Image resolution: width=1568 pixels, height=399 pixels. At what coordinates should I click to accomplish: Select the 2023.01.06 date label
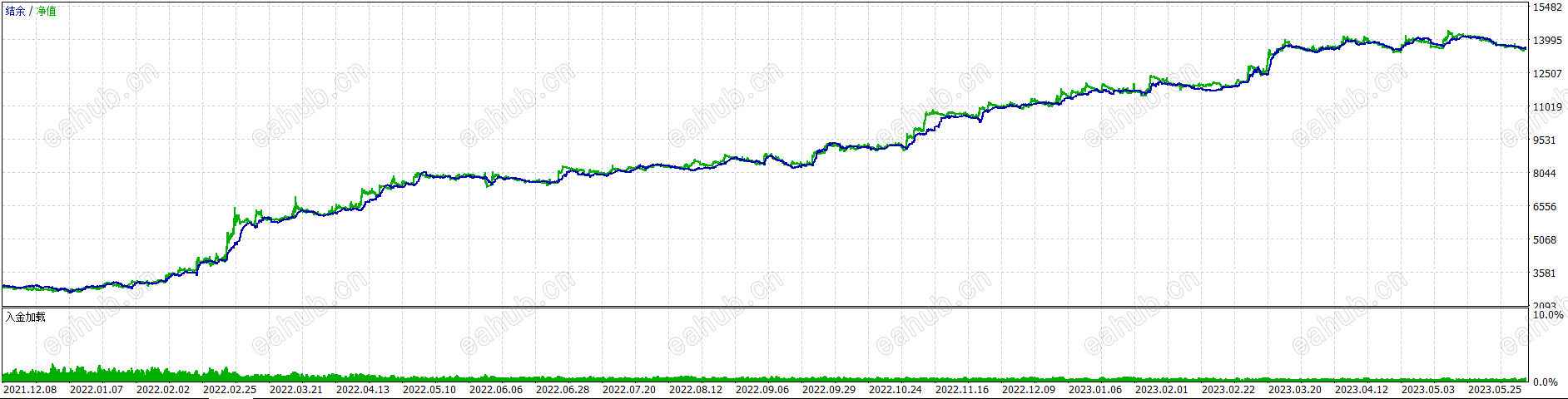1095,390
